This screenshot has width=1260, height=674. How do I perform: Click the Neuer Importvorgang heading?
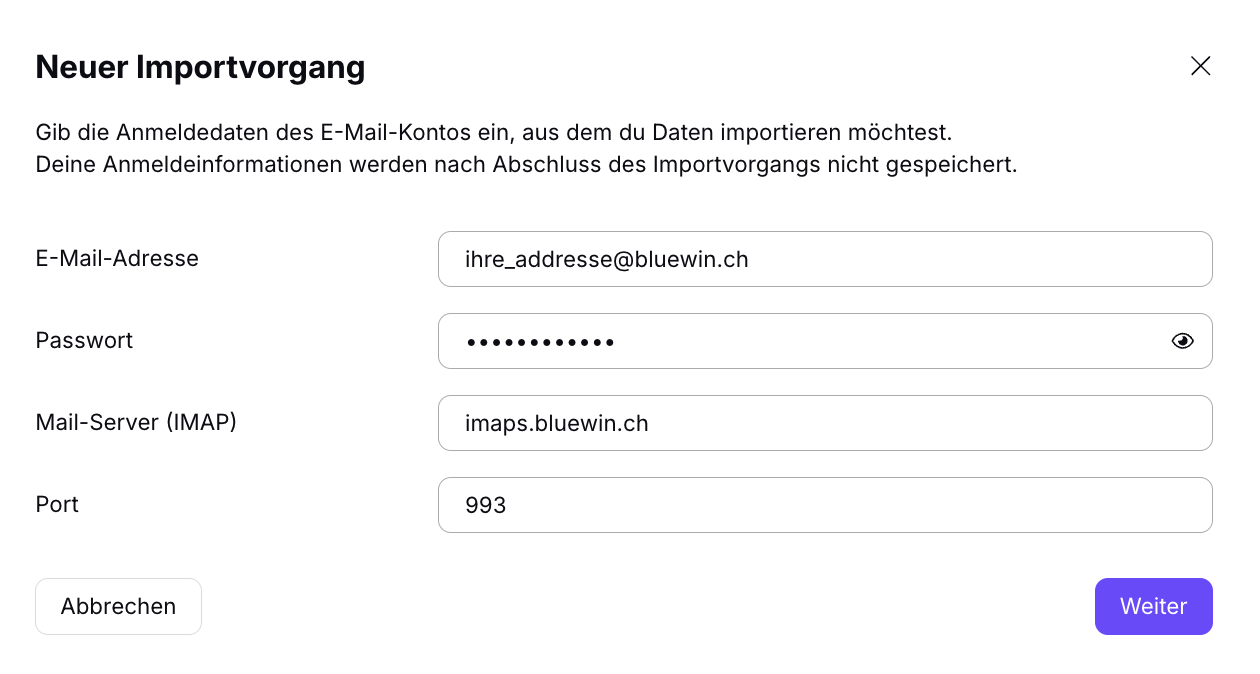click(200, 67)
